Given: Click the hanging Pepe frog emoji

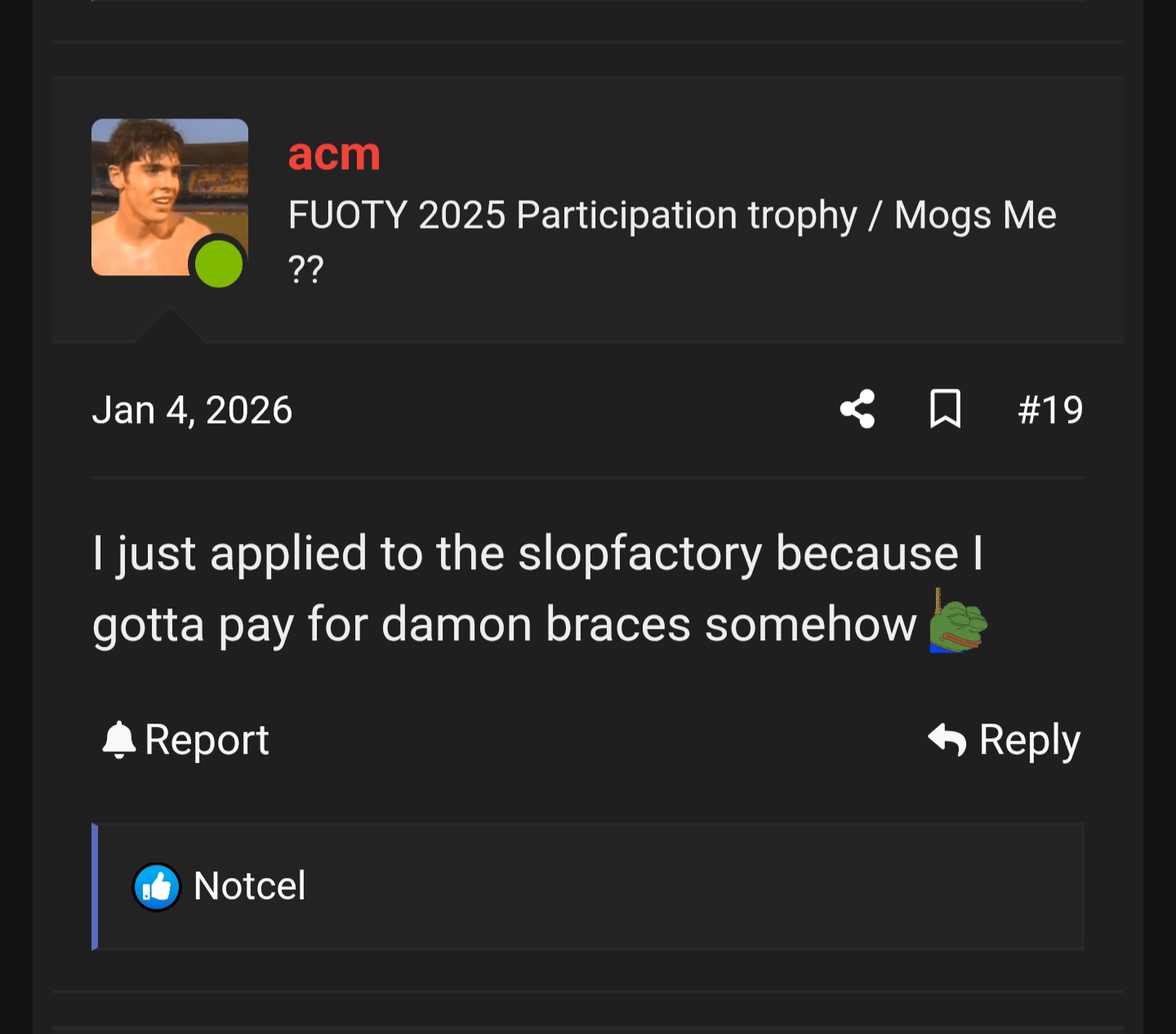Looking at the screenshot, I should (x=958, y=622).
